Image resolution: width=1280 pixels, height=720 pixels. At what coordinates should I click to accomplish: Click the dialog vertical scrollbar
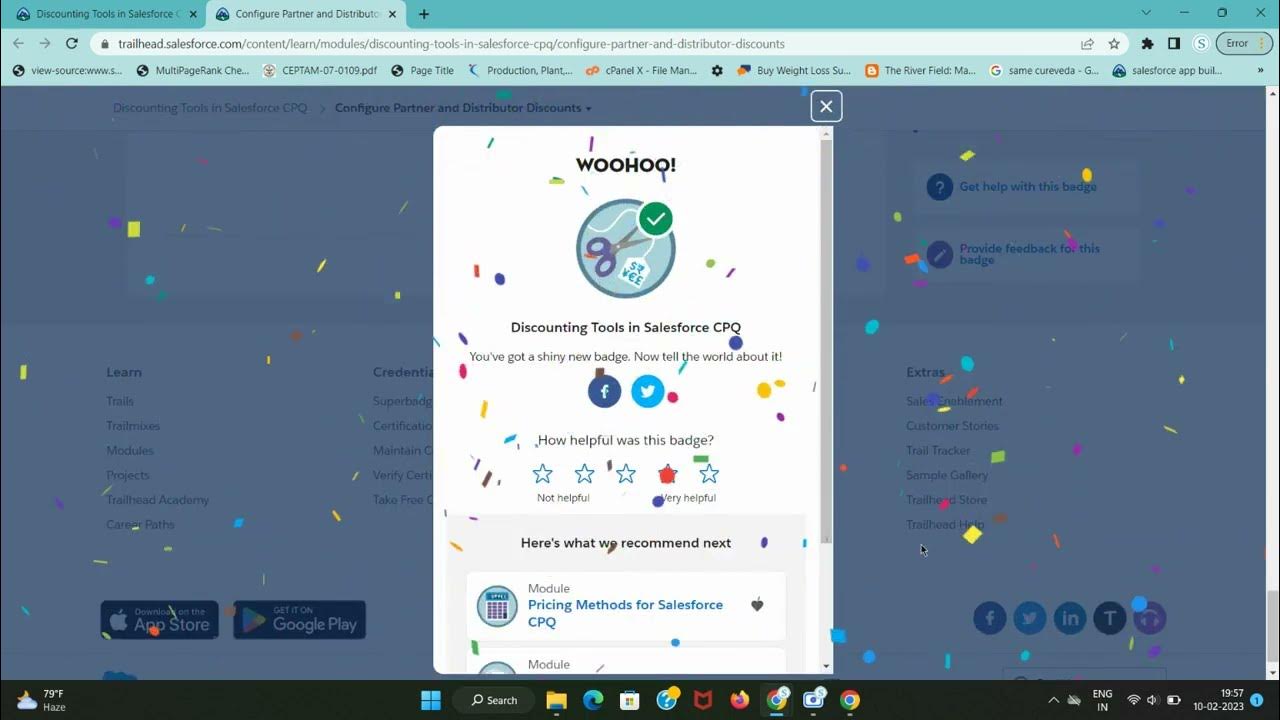tap(826, 340)
